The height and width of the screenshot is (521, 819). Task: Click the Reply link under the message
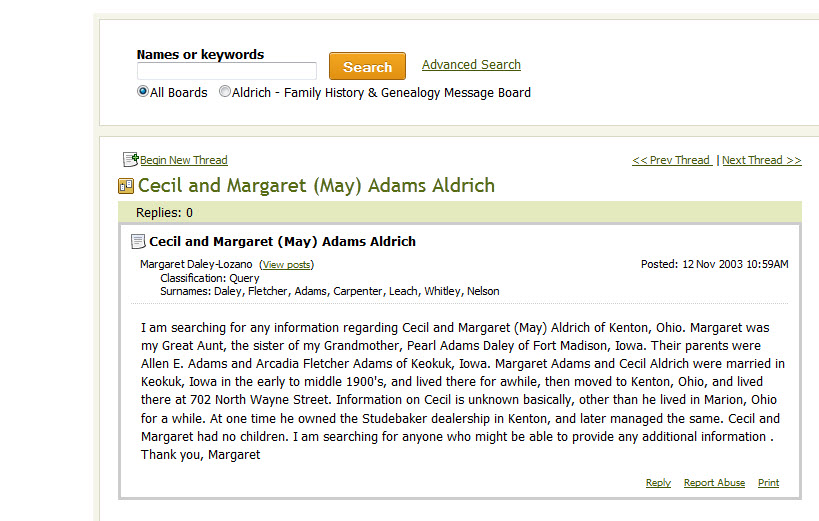pos(658,483)
